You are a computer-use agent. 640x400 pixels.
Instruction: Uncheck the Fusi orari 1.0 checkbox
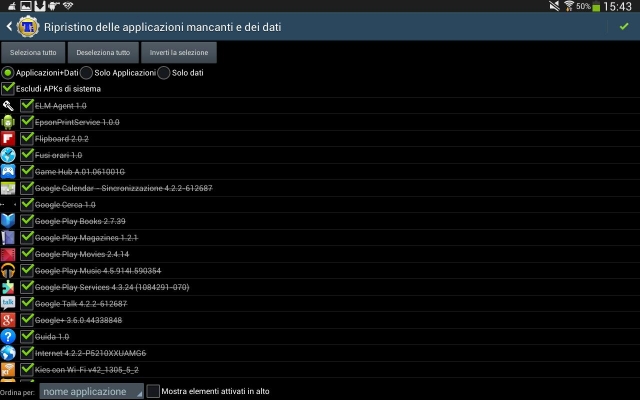[27, 155]
